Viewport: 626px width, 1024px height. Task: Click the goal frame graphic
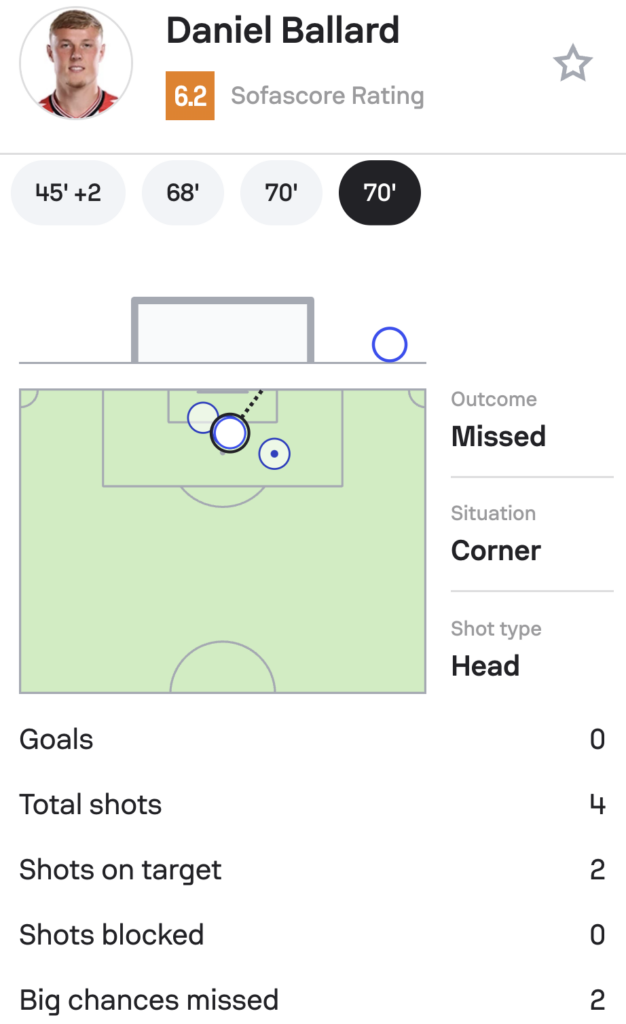coord(223,330)
